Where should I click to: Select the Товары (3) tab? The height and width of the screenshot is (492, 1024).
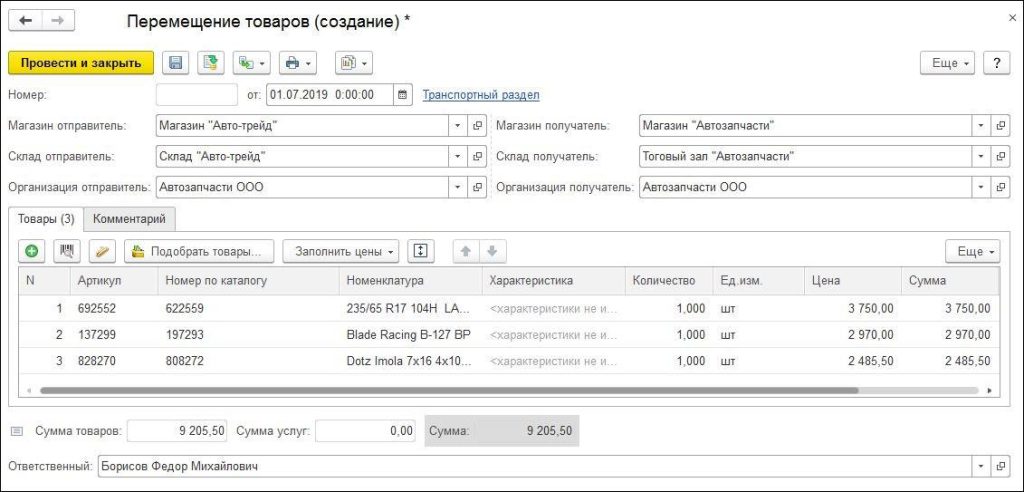(x=44, y=218)
